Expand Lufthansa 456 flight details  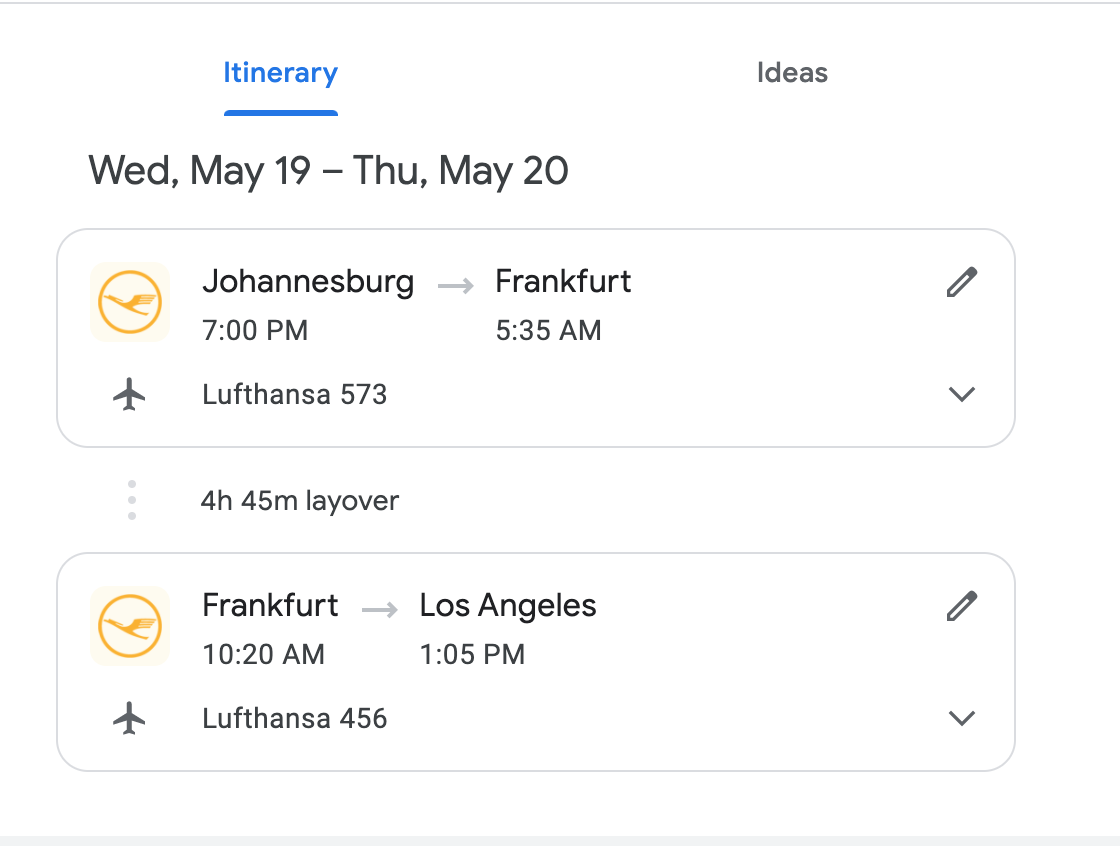click(961, 718)
